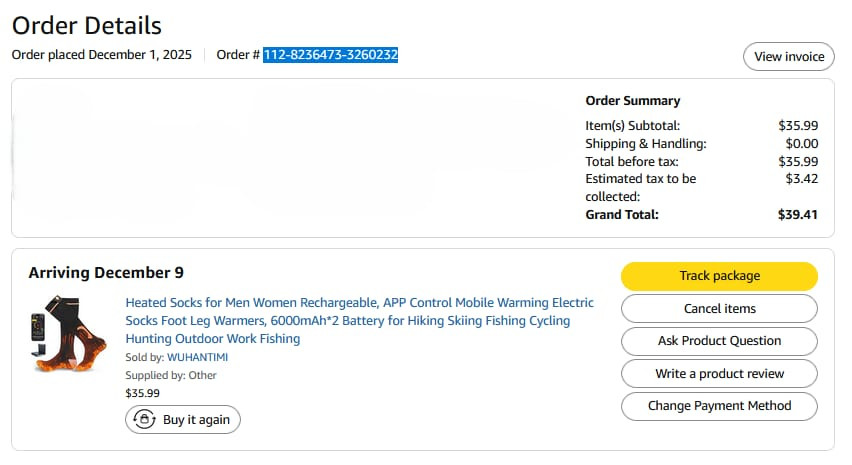Click the Order placed December 1, 2025 text

[102, 55]
